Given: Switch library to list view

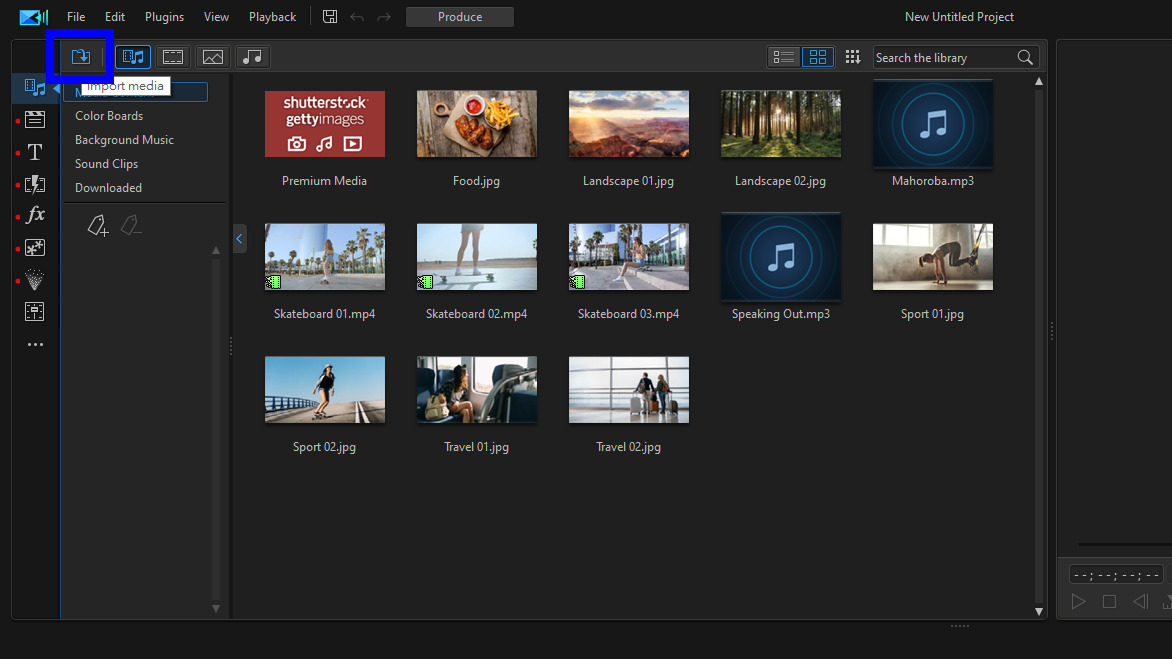Looking at the screenshot, I should pyautogui.click(x=783, y=57).
